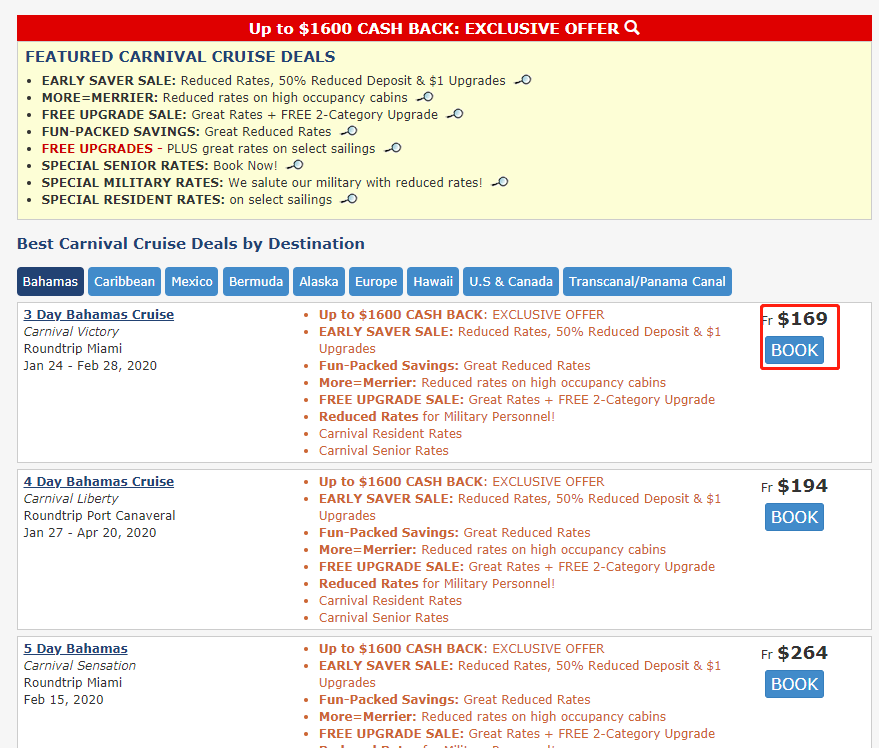Click cash back offer under 4 Day cruise
879x748 pixels.
pos(461,482)
